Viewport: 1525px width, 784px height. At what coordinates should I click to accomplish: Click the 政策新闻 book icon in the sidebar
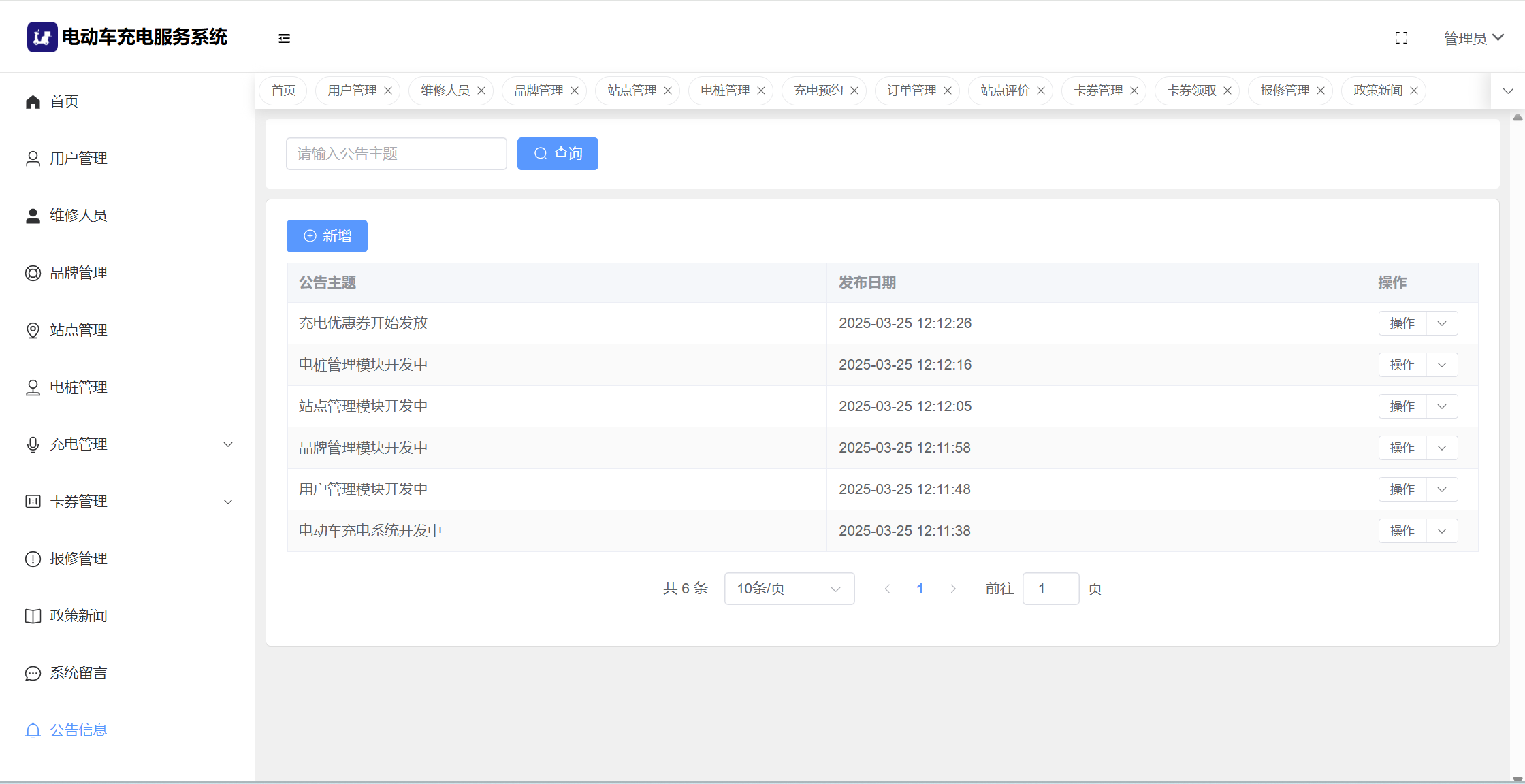(33, 616)
